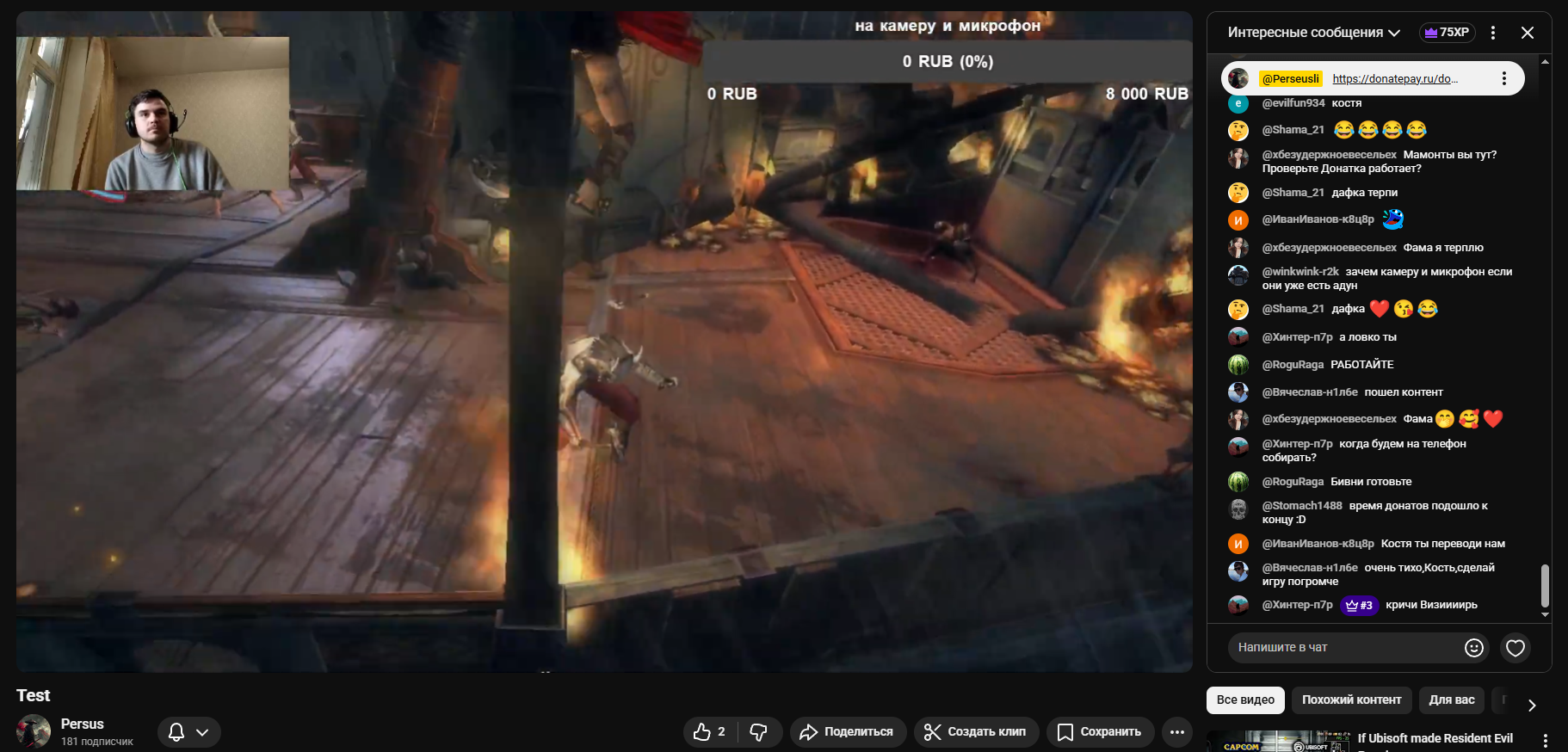Click the @winkwink-r2k avatar in chat
Screen dimensions: 1568x752
point(1238,275)
